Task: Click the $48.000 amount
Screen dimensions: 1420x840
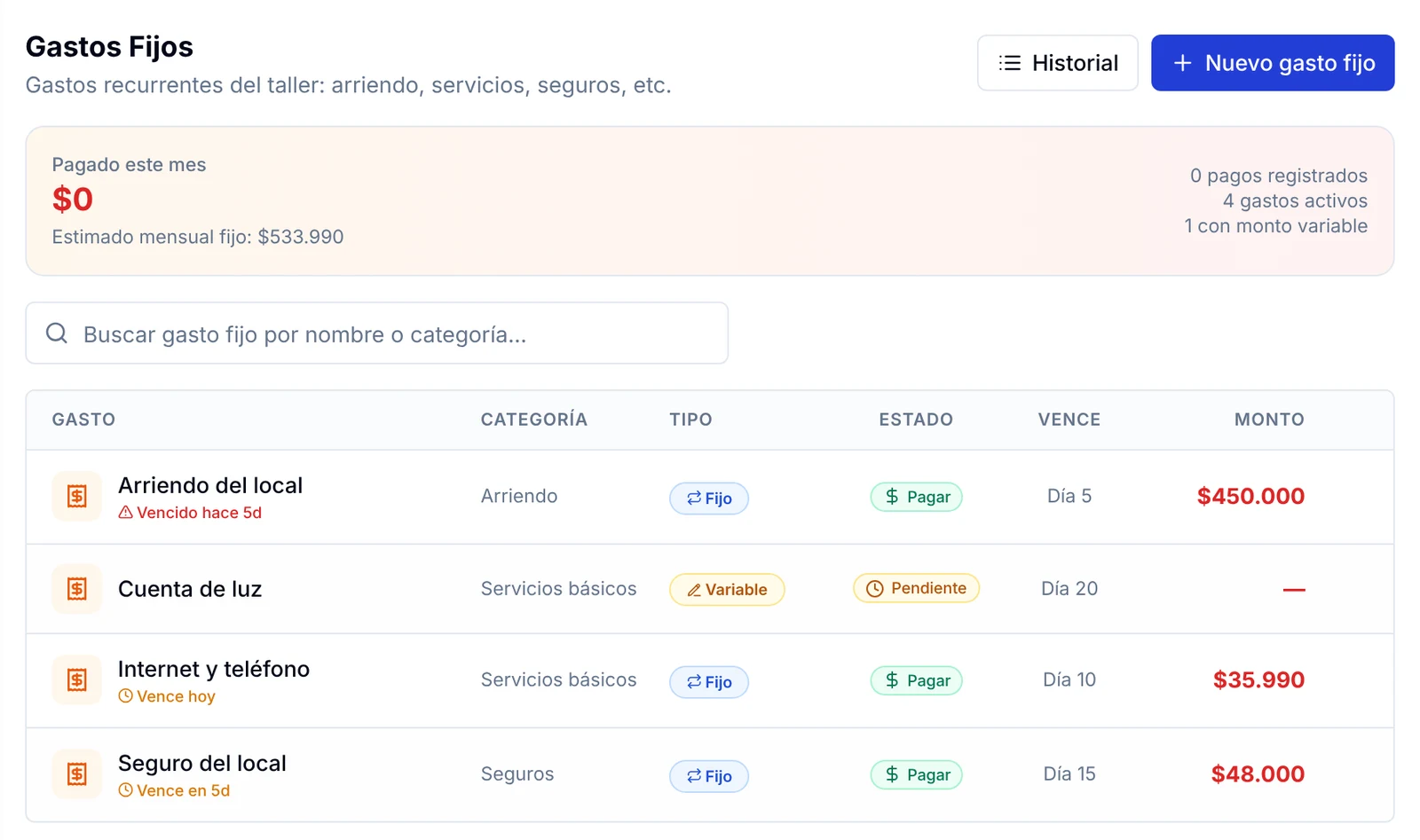Action: (1258, 773)
